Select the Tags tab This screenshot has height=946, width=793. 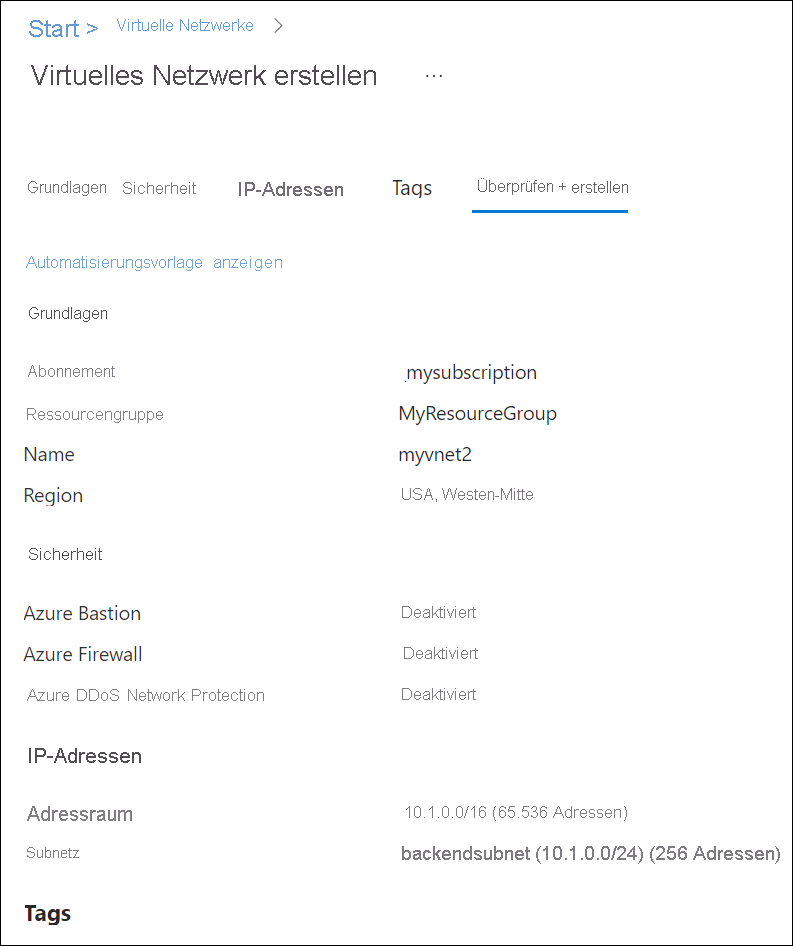(x=412, y=188)
